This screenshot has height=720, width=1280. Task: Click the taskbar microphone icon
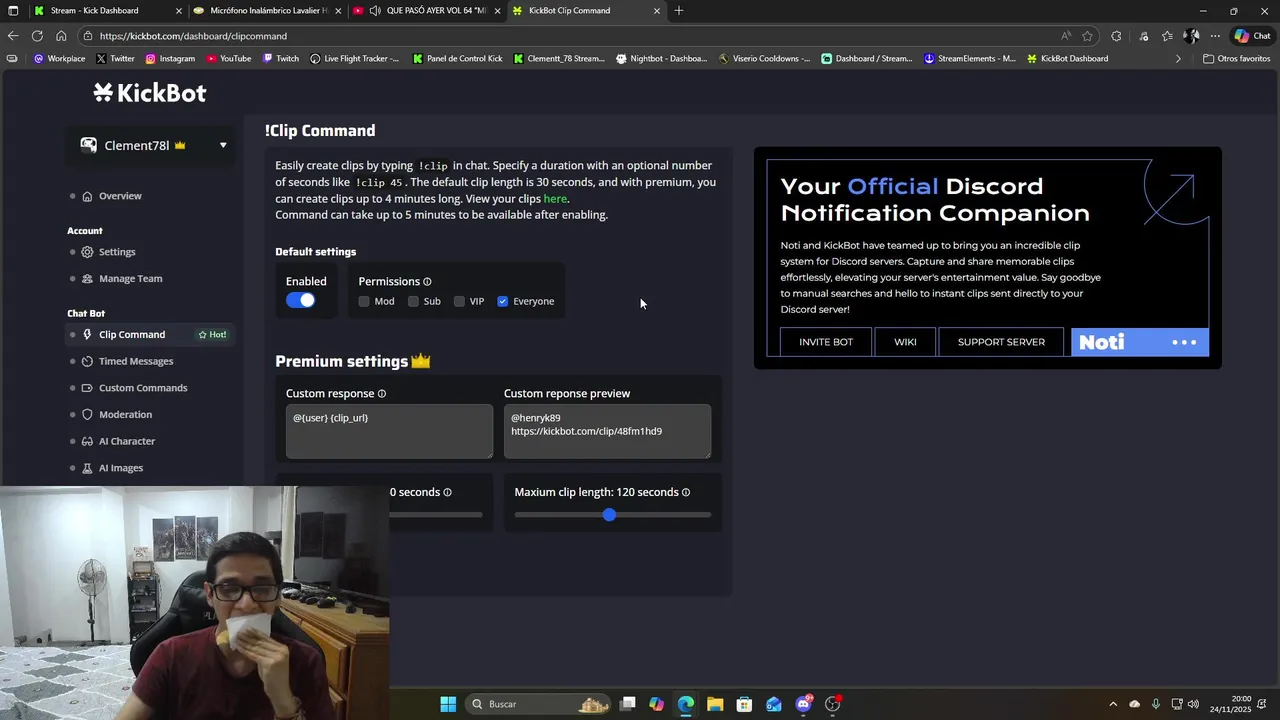pos(1156,704)
